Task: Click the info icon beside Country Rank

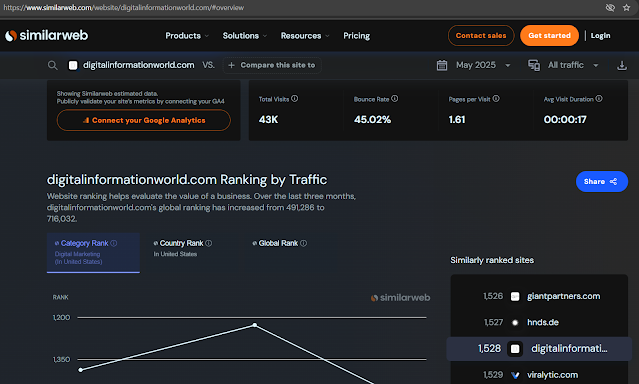Action: tap(209, 243)
